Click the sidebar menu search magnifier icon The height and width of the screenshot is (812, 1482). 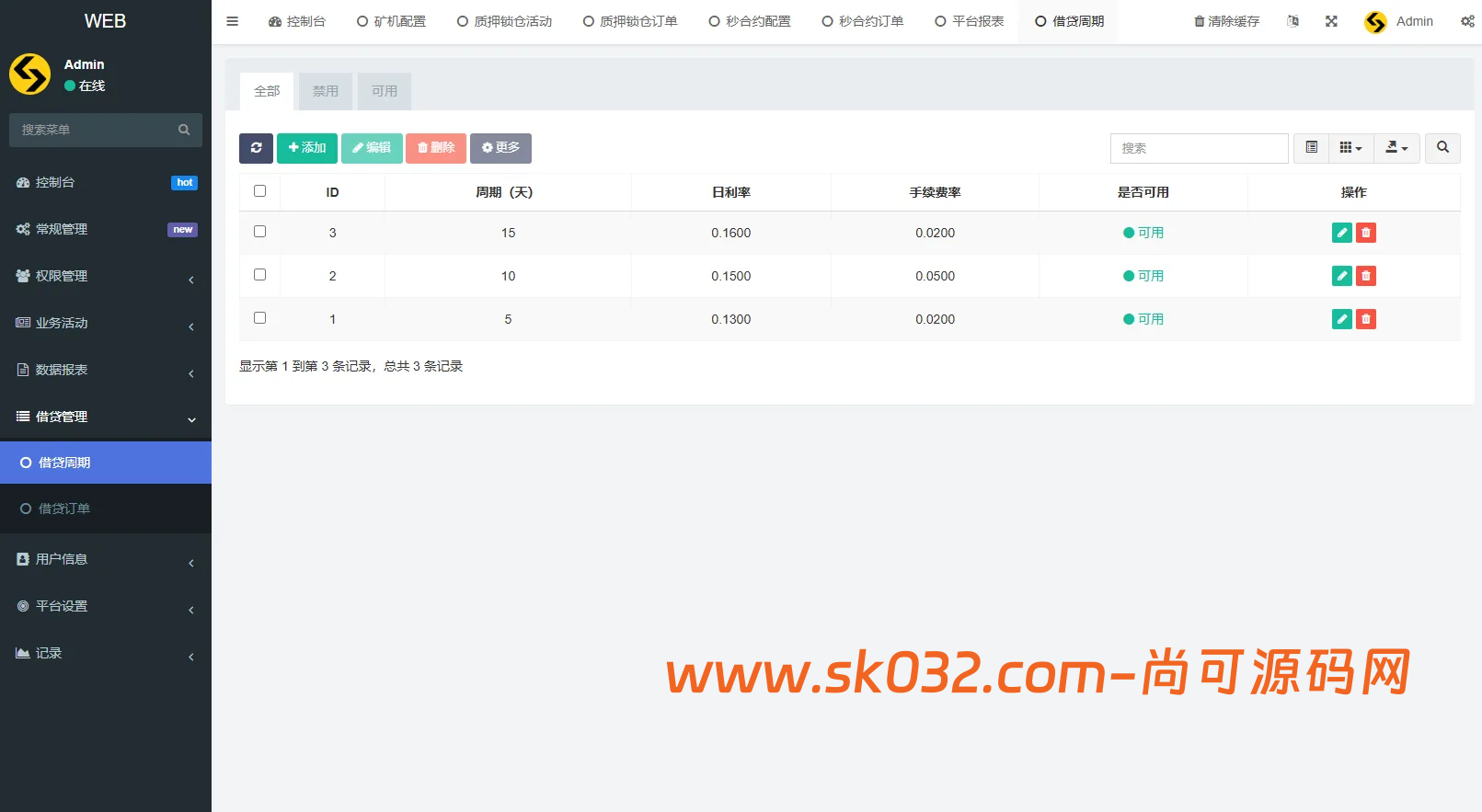point(184,130)
